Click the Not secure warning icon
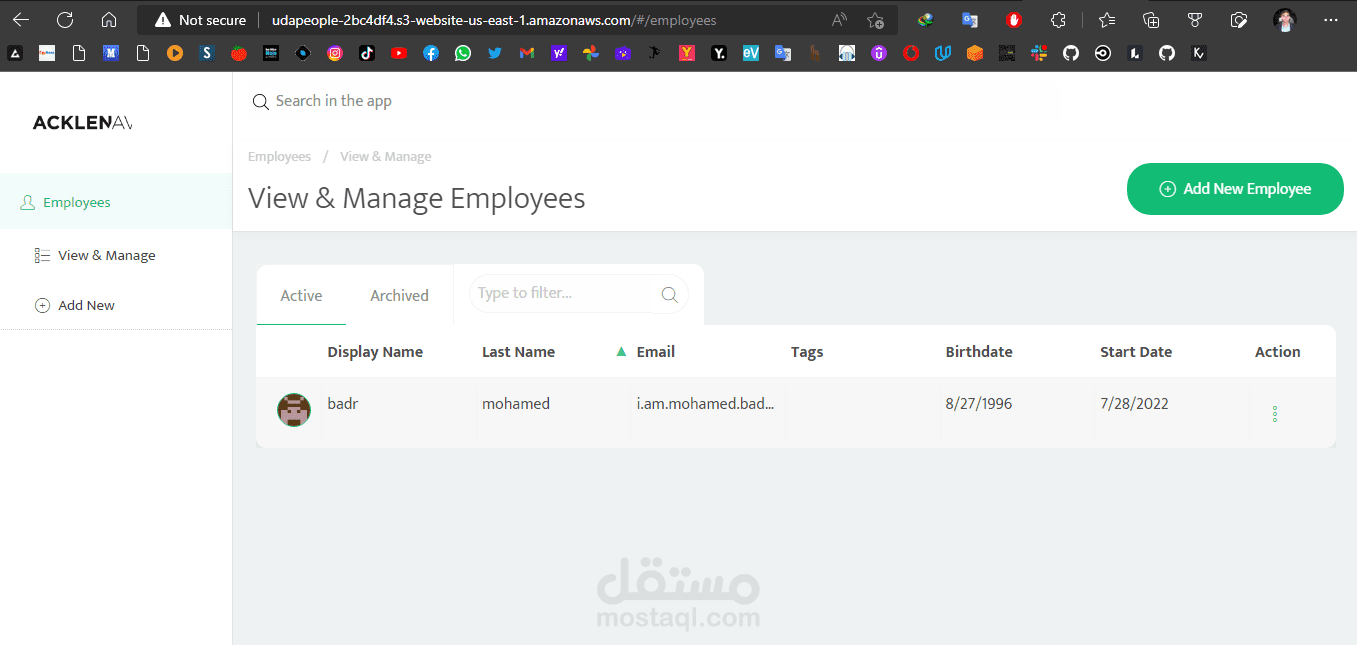 (163, 20)
